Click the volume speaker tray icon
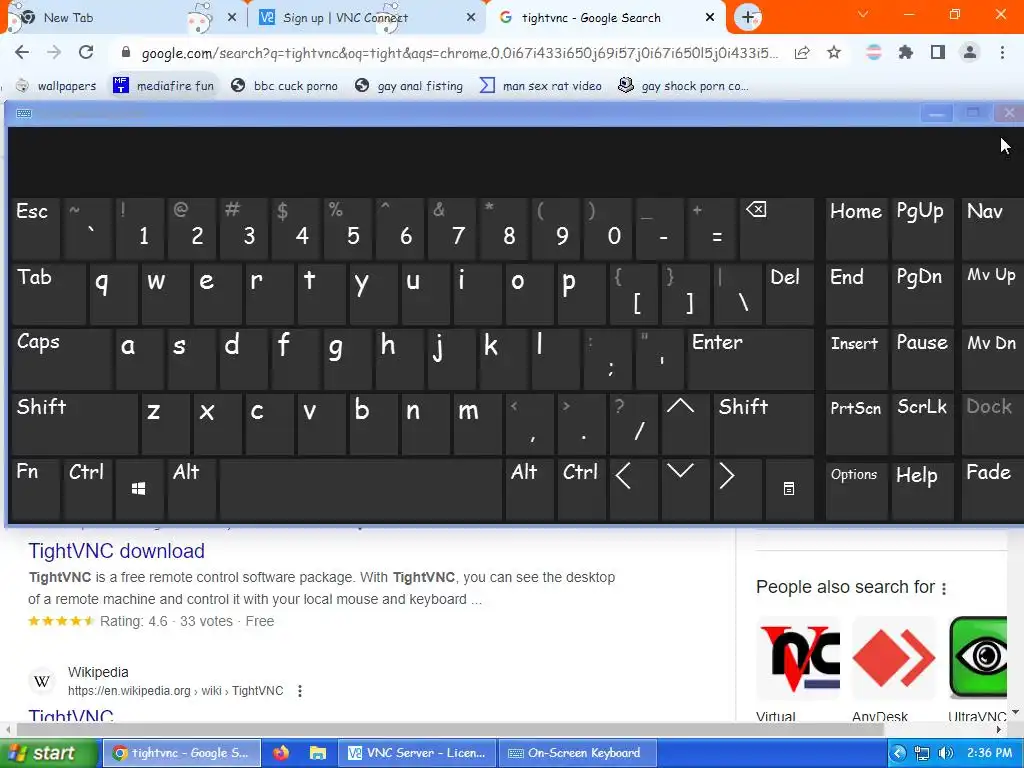Viewport: 1024px width, 768px height. click(x=945, y=754)
